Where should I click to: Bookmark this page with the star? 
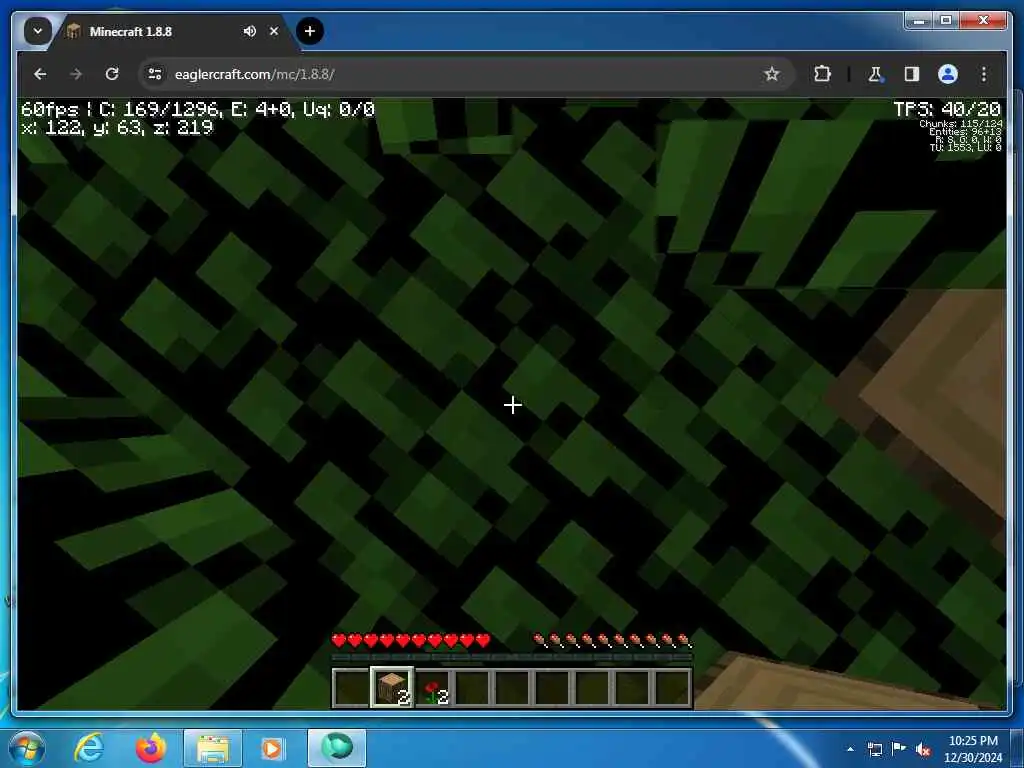point(771,74)
